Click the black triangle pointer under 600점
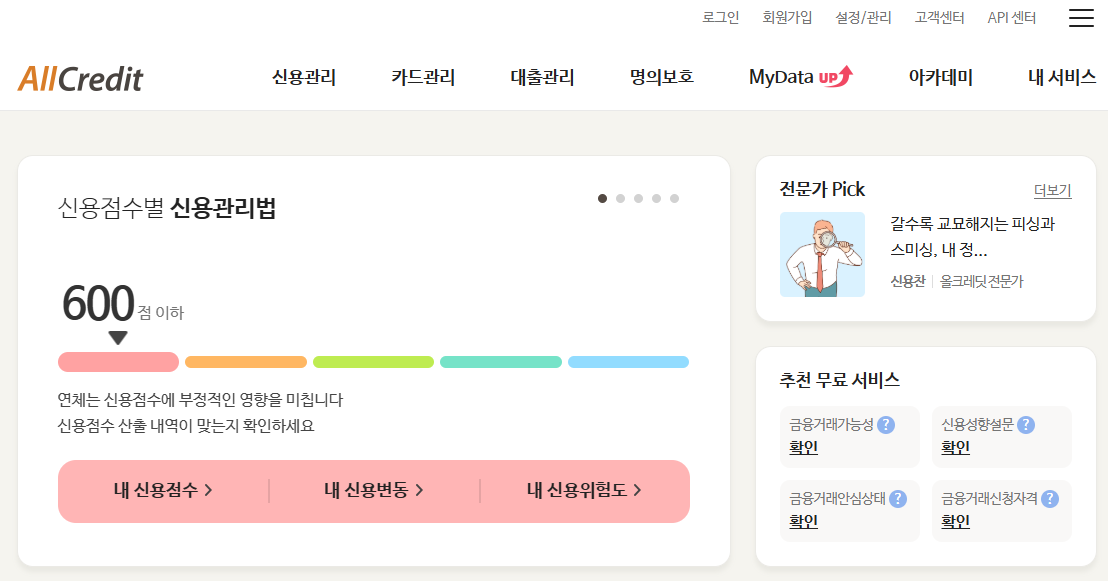Screen dimensions: 1108x581 pos(118,338)
